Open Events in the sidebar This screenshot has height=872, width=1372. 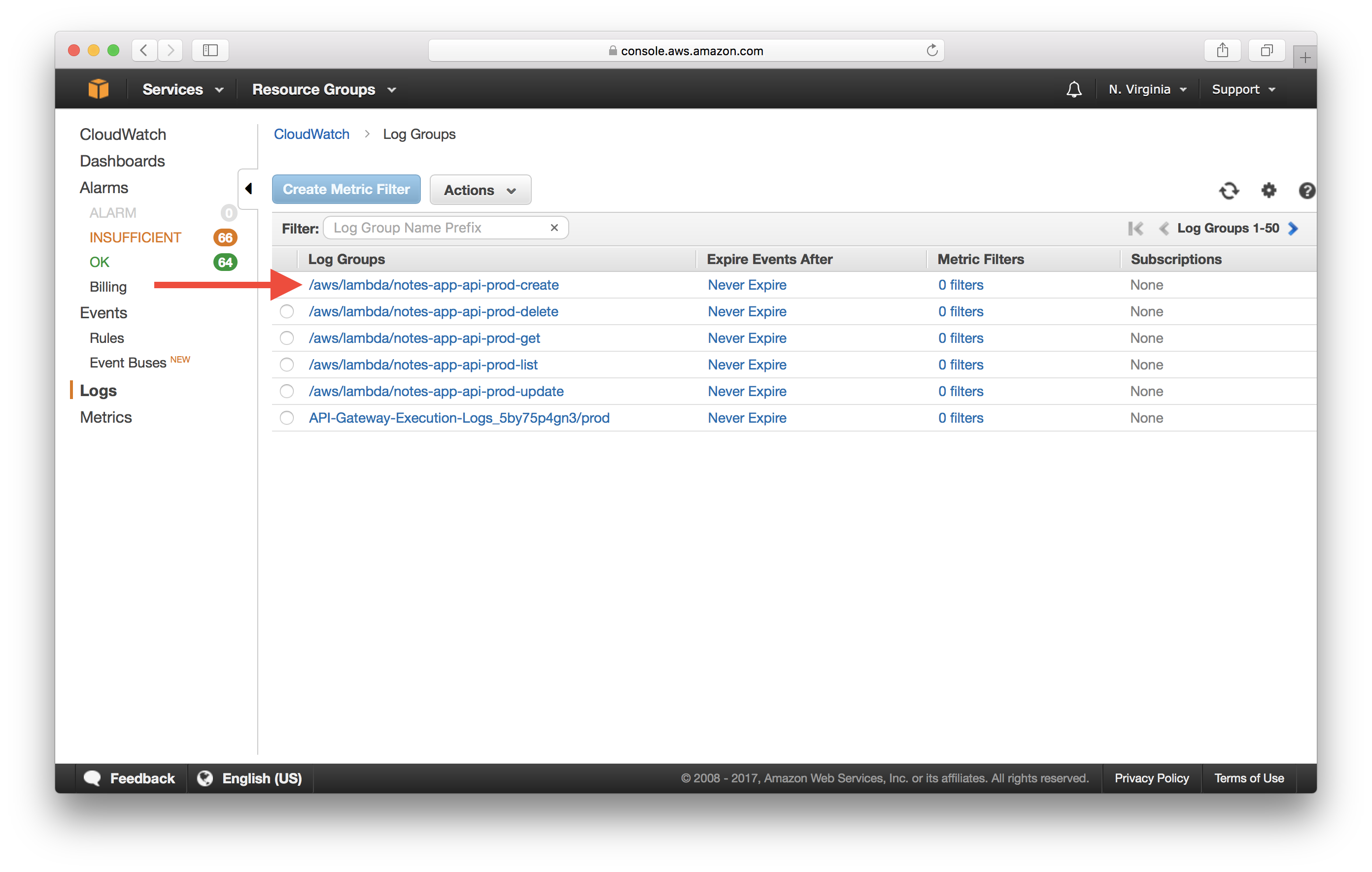[x=103, y=313]
